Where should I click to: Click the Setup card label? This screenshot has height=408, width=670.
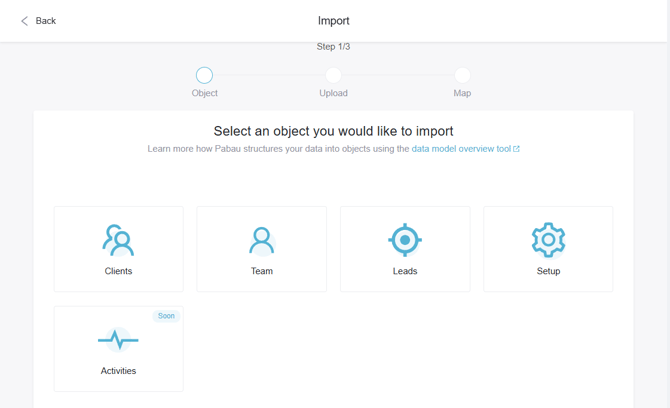point(548,271)
